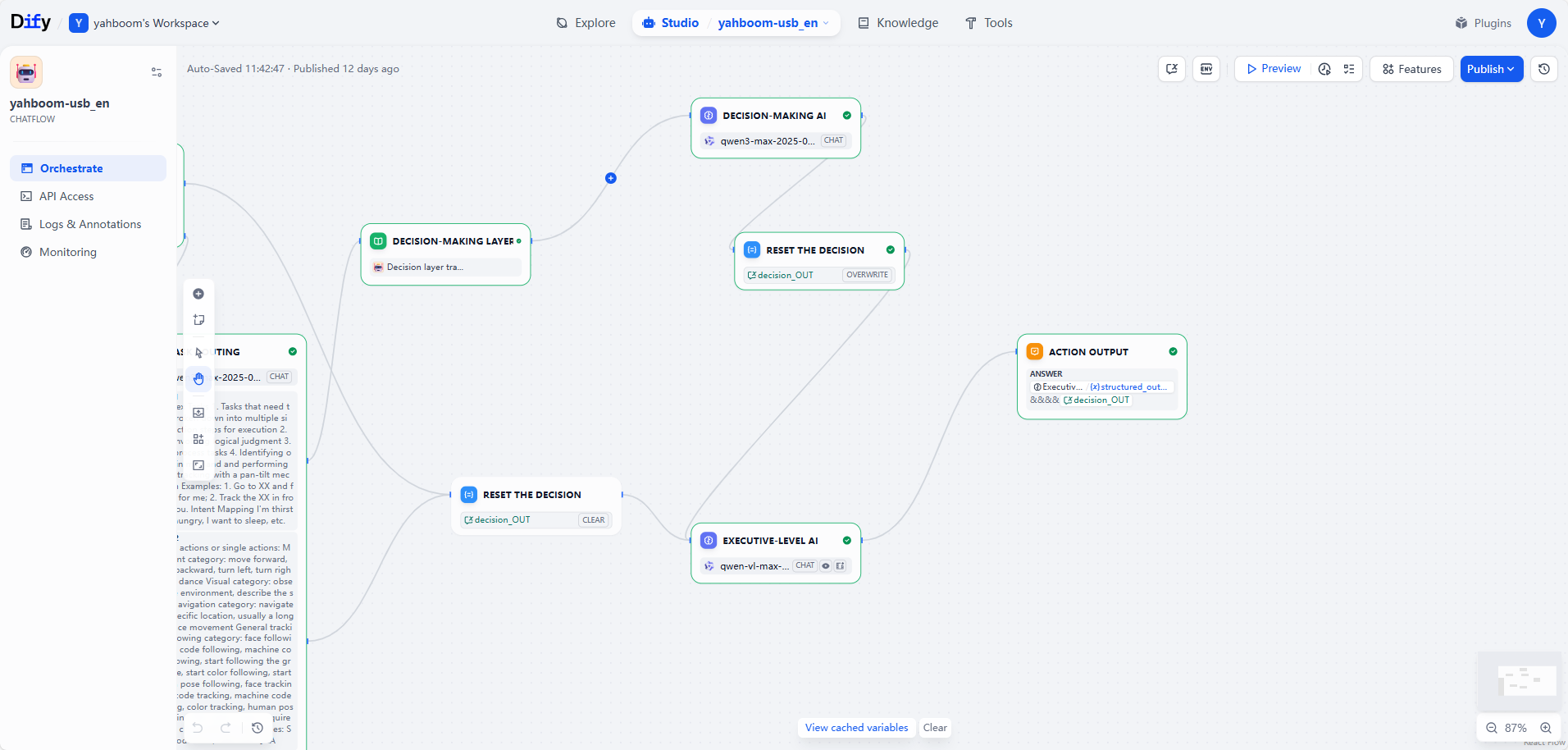Screen dimensions: 1568x750
Task: Open the Publish dropdown
Action: pos(1492,69)
